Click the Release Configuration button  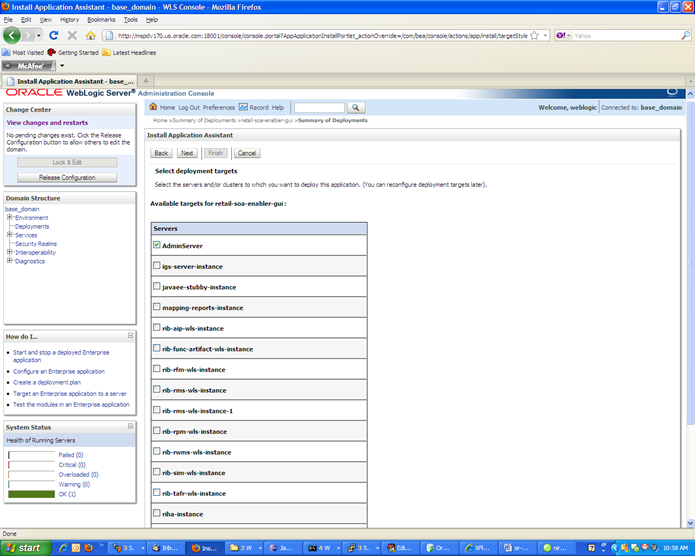(67, 178)
